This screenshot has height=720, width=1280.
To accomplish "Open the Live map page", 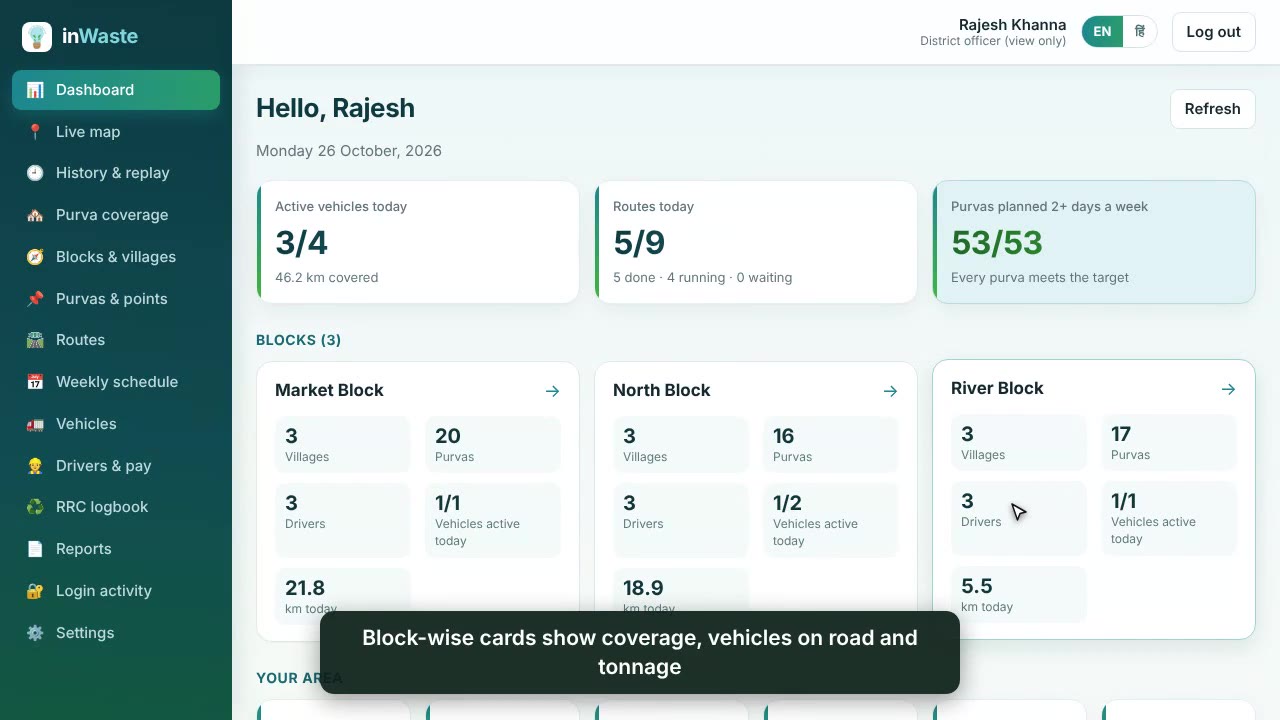I will 116,132.
